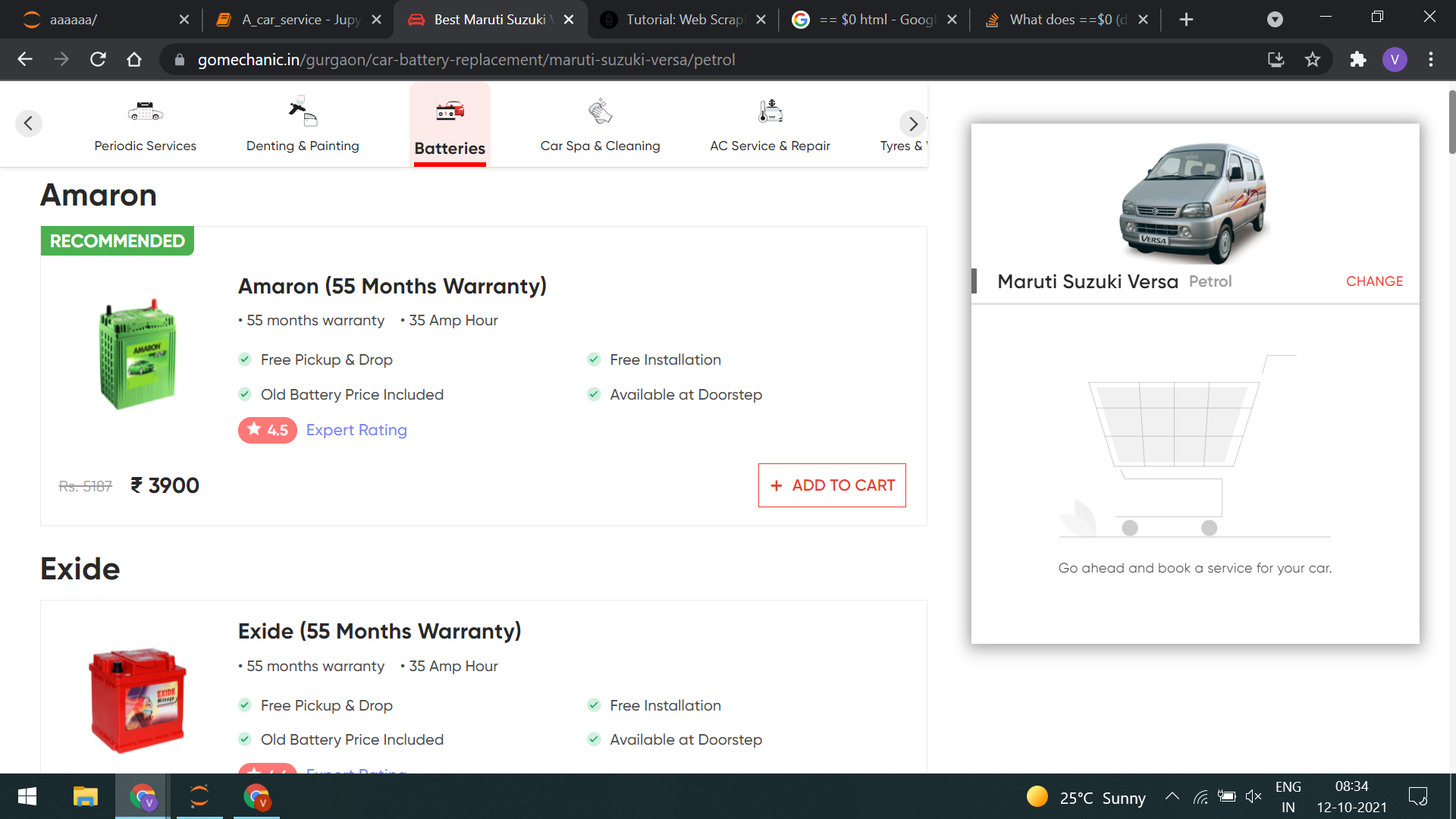The image size is (1456, 819).
Task: Open the battery status tray icon
Action: [1226, 796]
